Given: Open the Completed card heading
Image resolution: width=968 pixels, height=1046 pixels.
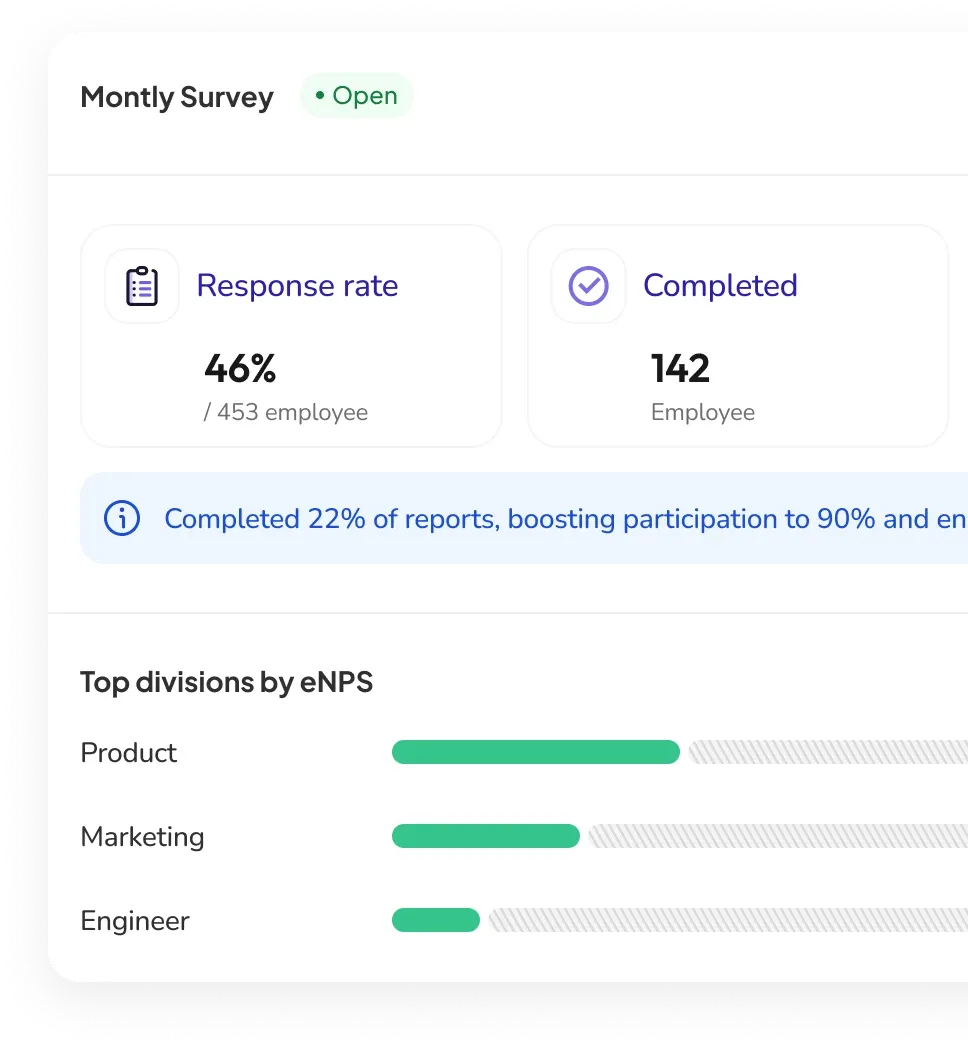Looking at the screenshot, I should click(720, 286).
